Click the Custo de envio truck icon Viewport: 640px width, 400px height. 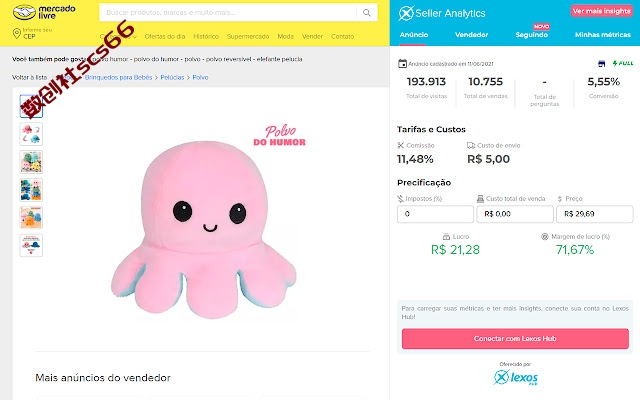471,145
